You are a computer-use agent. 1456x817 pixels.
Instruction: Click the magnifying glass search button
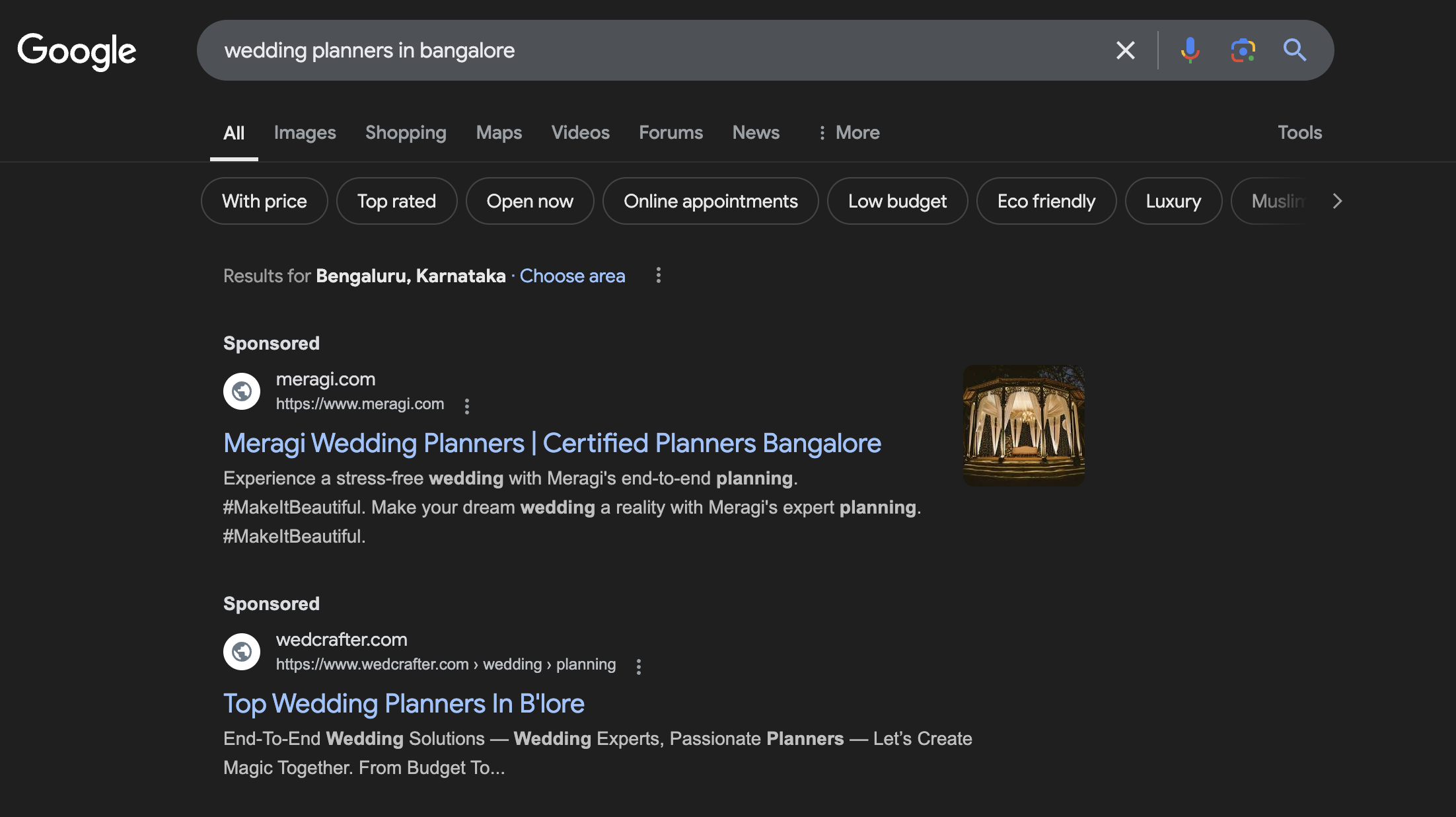coord(1294,50)
